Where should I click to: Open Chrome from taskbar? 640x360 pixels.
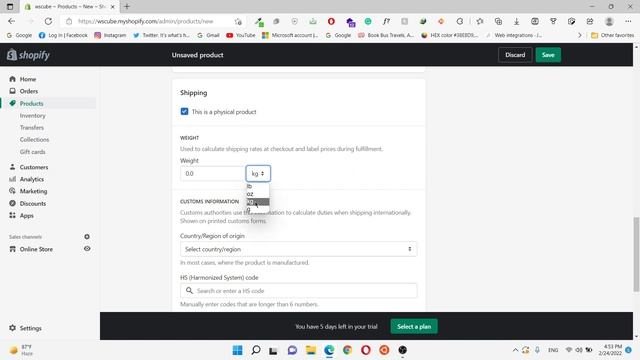(x=347, y=350)
